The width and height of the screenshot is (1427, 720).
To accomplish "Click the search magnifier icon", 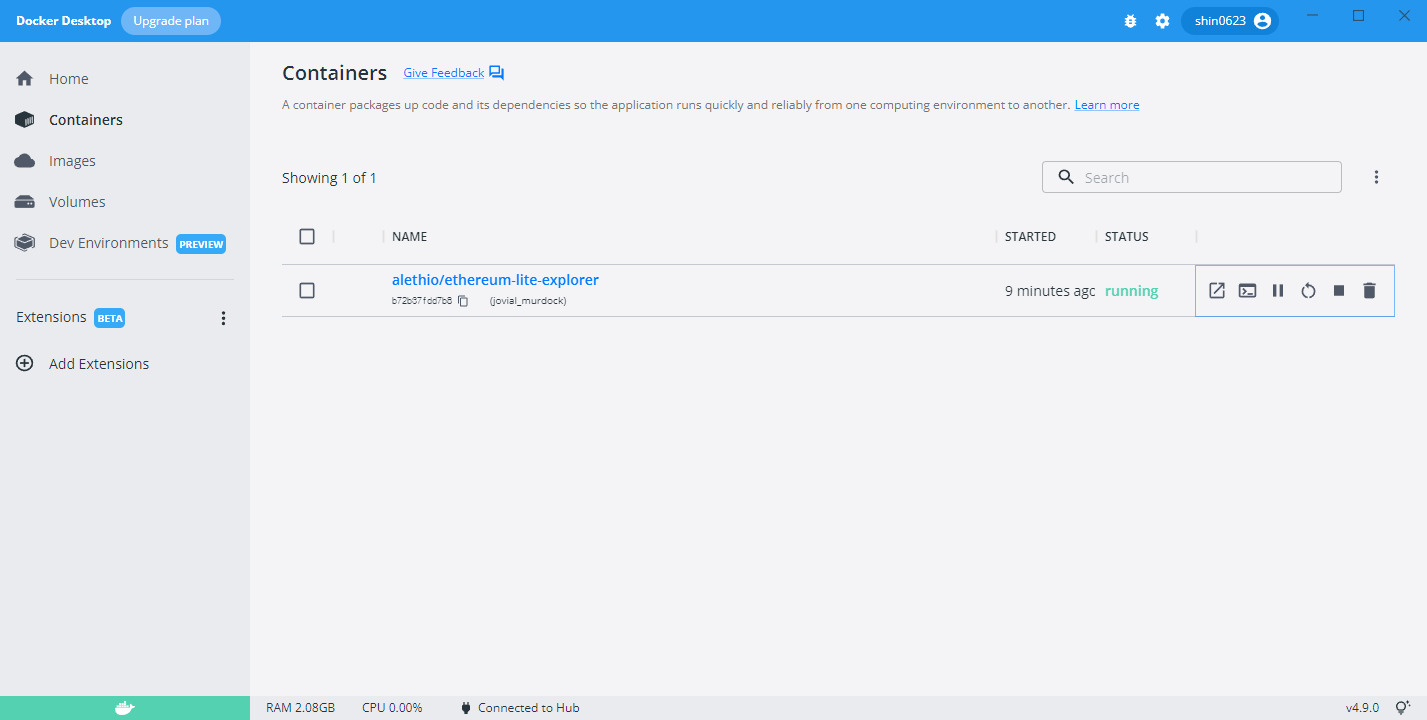I will pyautogui.click(x=1066, y=177).
